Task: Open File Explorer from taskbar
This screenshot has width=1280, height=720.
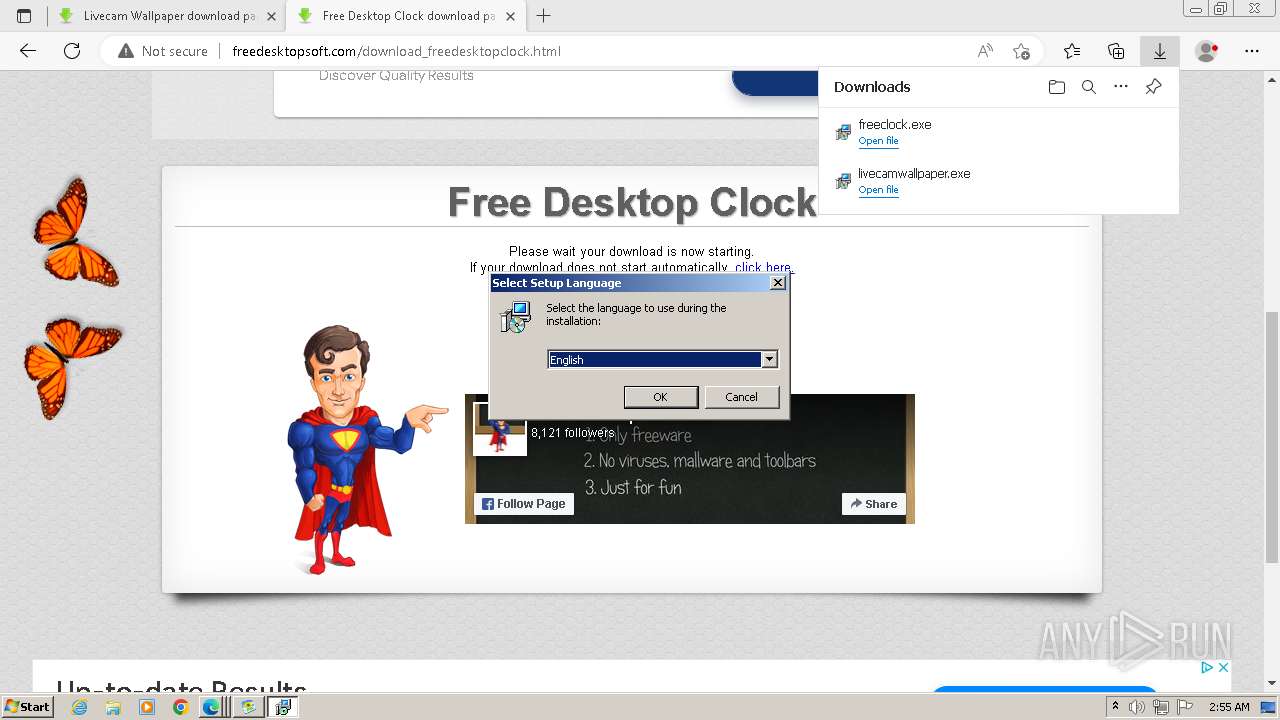Action: [113, 707]
